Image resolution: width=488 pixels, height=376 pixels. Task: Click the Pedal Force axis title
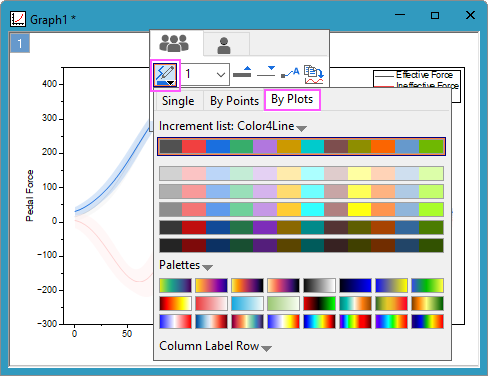click(x=30, y=195)
